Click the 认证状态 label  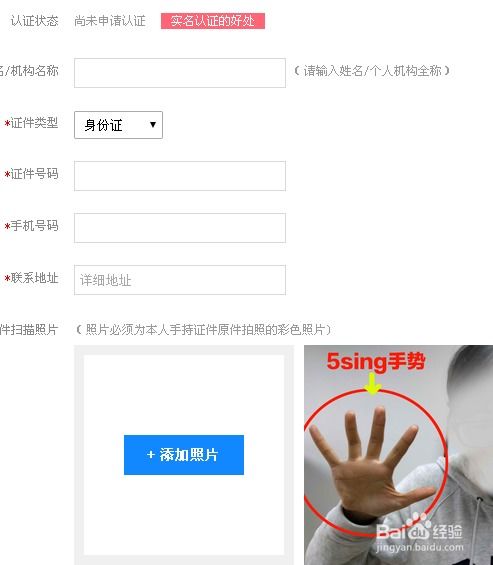(x=35, y=21)
